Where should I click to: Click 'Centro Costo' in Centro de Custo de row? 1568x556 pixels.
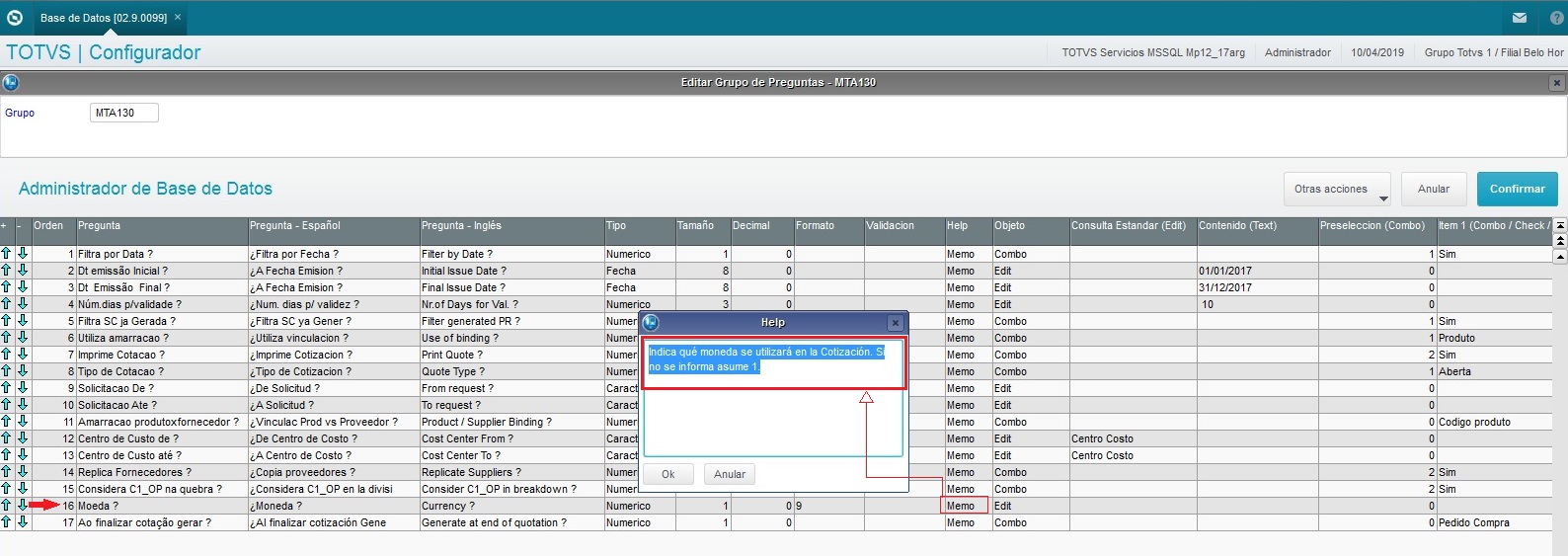1133,438
